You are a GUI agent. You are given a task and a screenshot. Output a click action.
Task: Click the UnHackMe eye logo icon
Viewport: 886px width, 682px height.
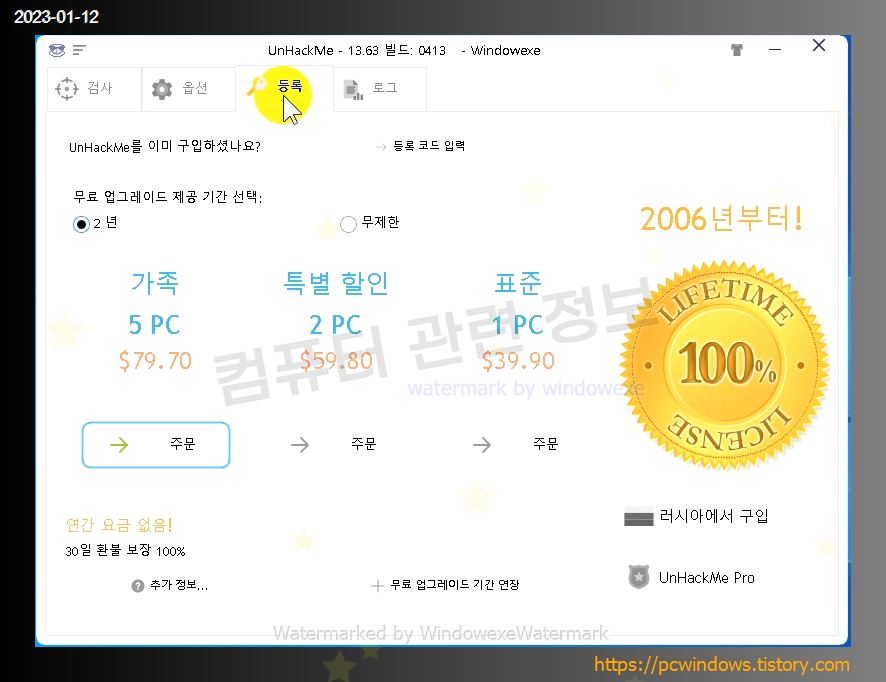[x=57, y=50]
